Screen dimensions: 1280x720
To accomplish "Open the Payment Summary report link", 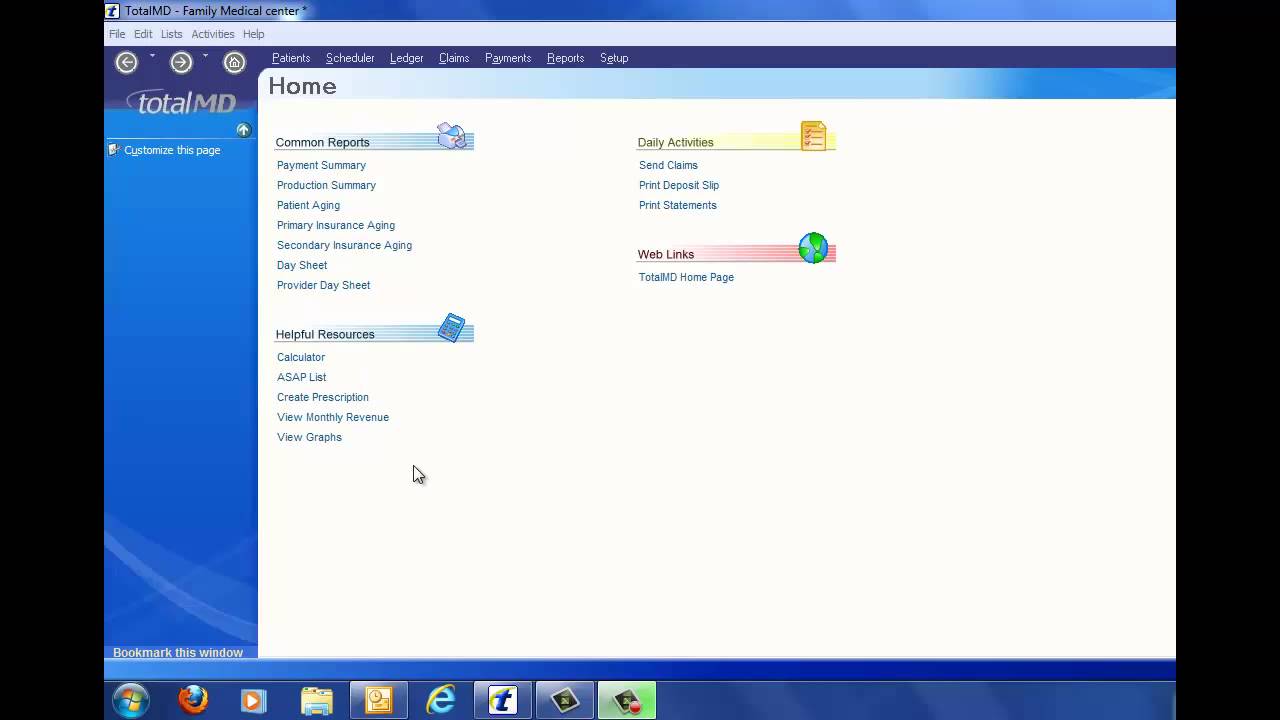I will (321, 165).
